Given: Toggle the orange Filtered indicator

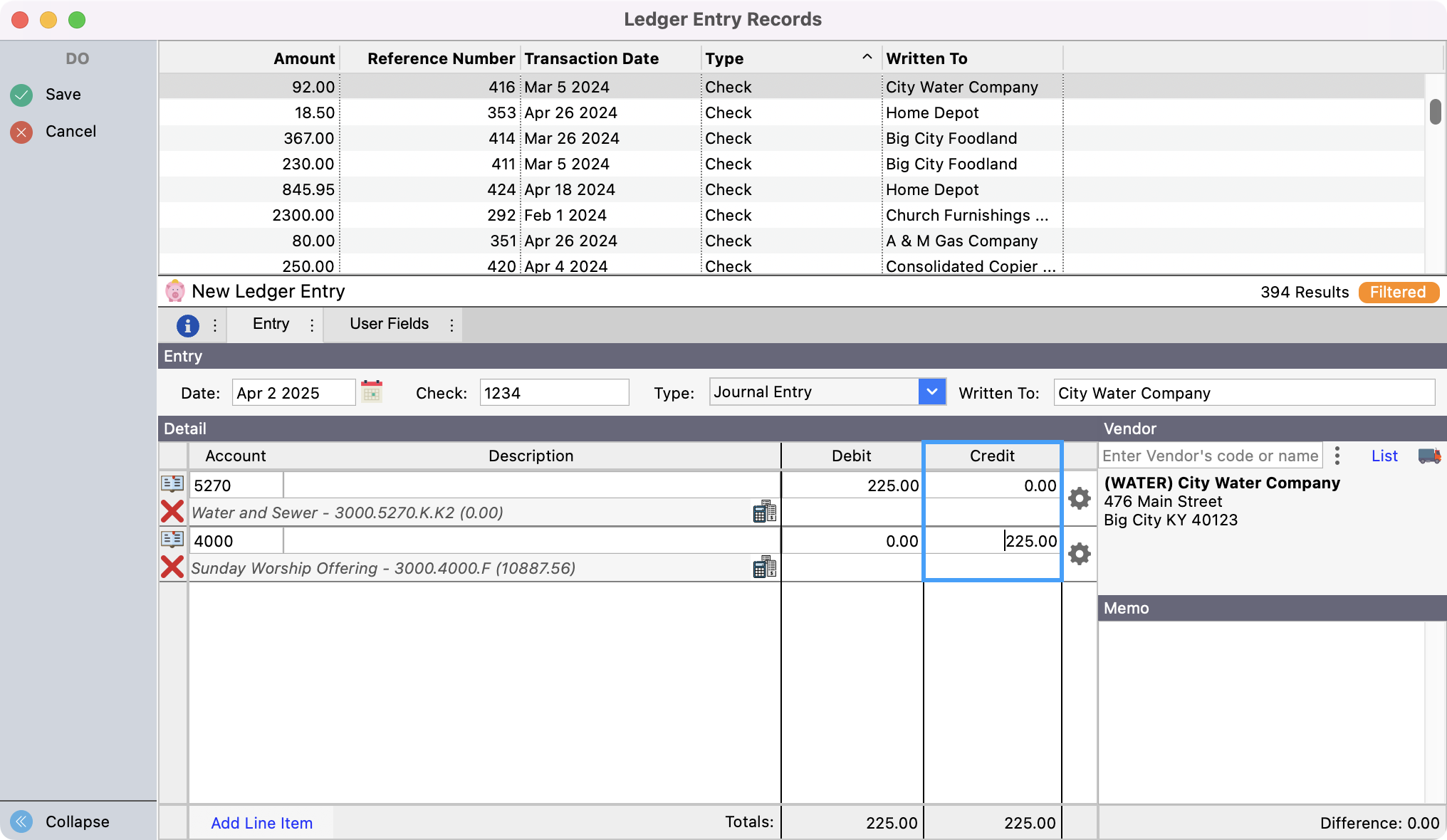Looking at the screenshot, I should pos(1398,293).
